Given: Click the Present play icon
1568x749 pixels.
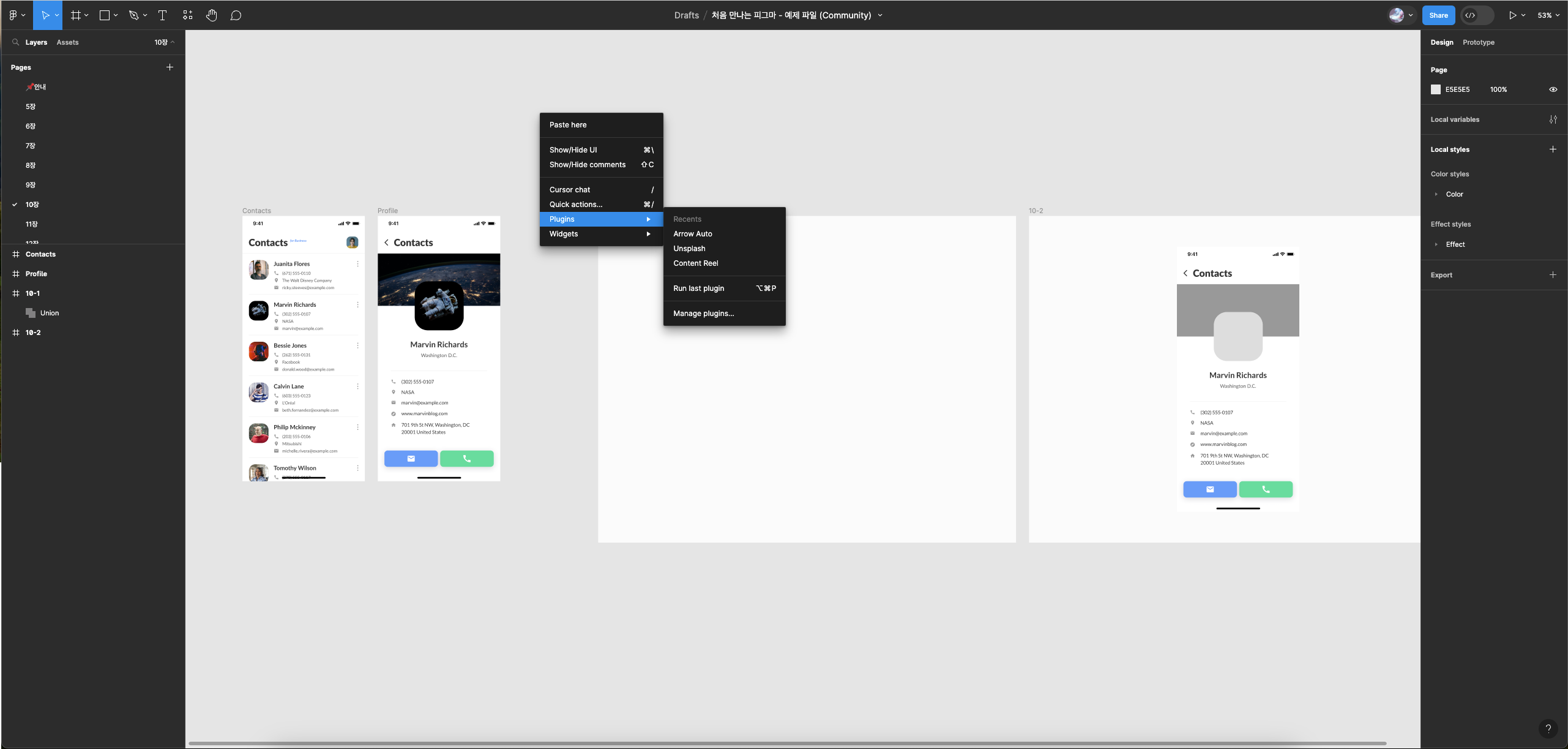Looking at the screenshot, I should 1512,15.
